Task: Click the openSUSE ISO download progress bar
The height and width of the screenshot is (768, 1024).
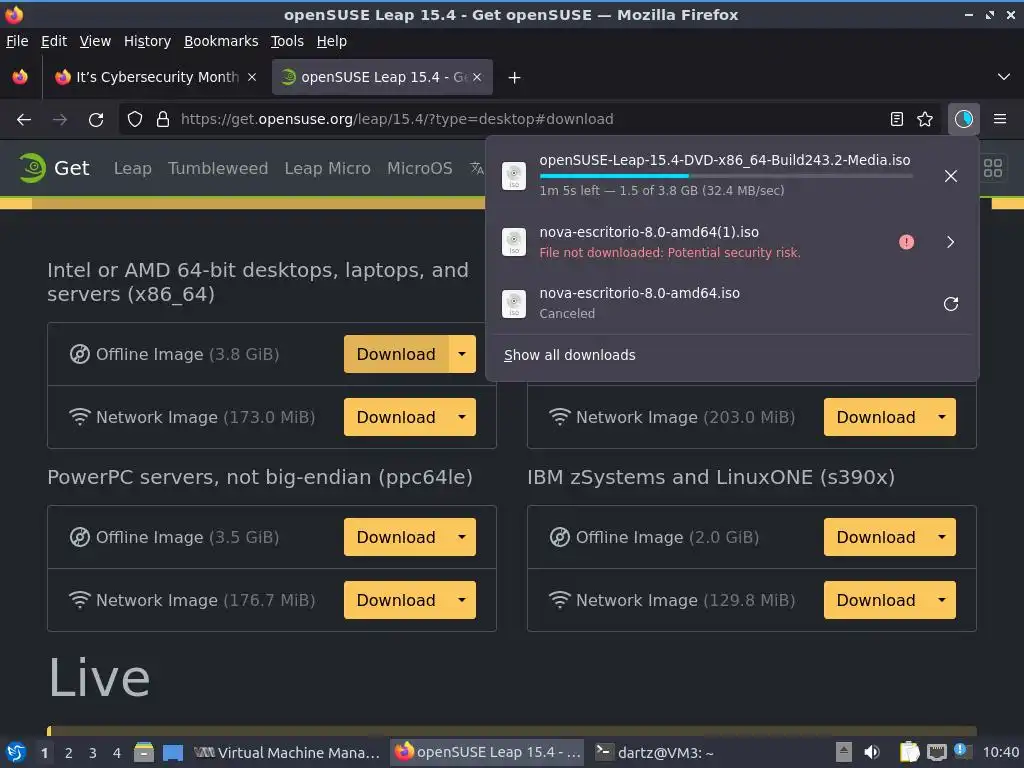Action: (726, 176)
